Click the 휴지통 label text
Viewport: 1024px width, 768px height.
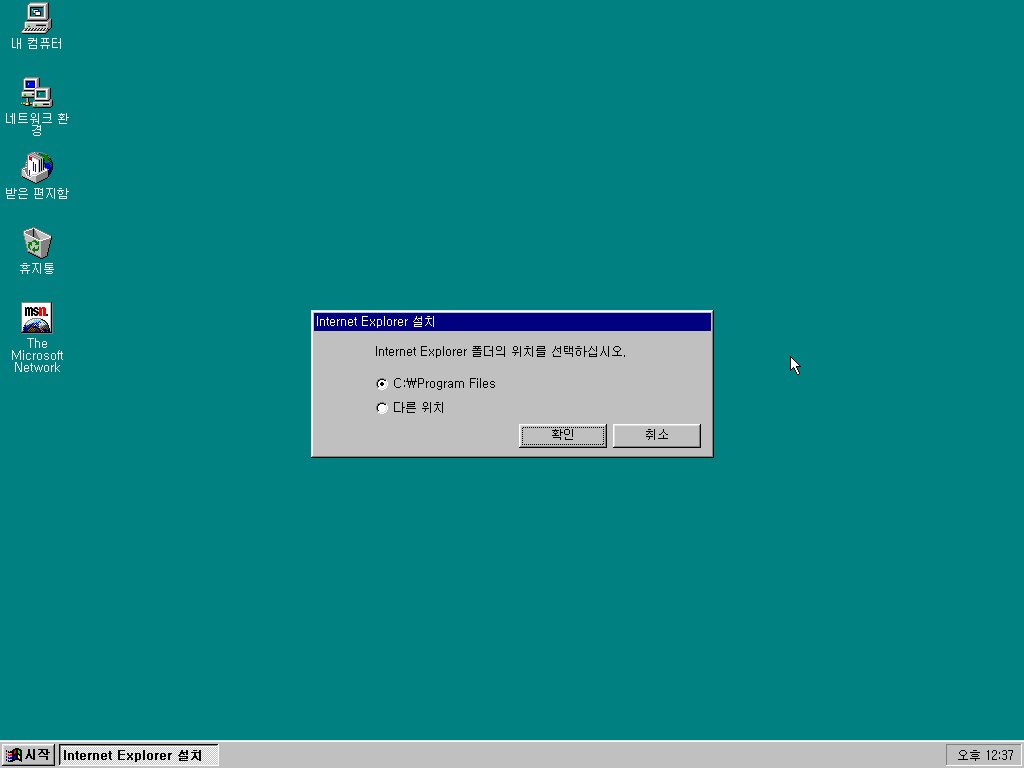coord(37,268)
